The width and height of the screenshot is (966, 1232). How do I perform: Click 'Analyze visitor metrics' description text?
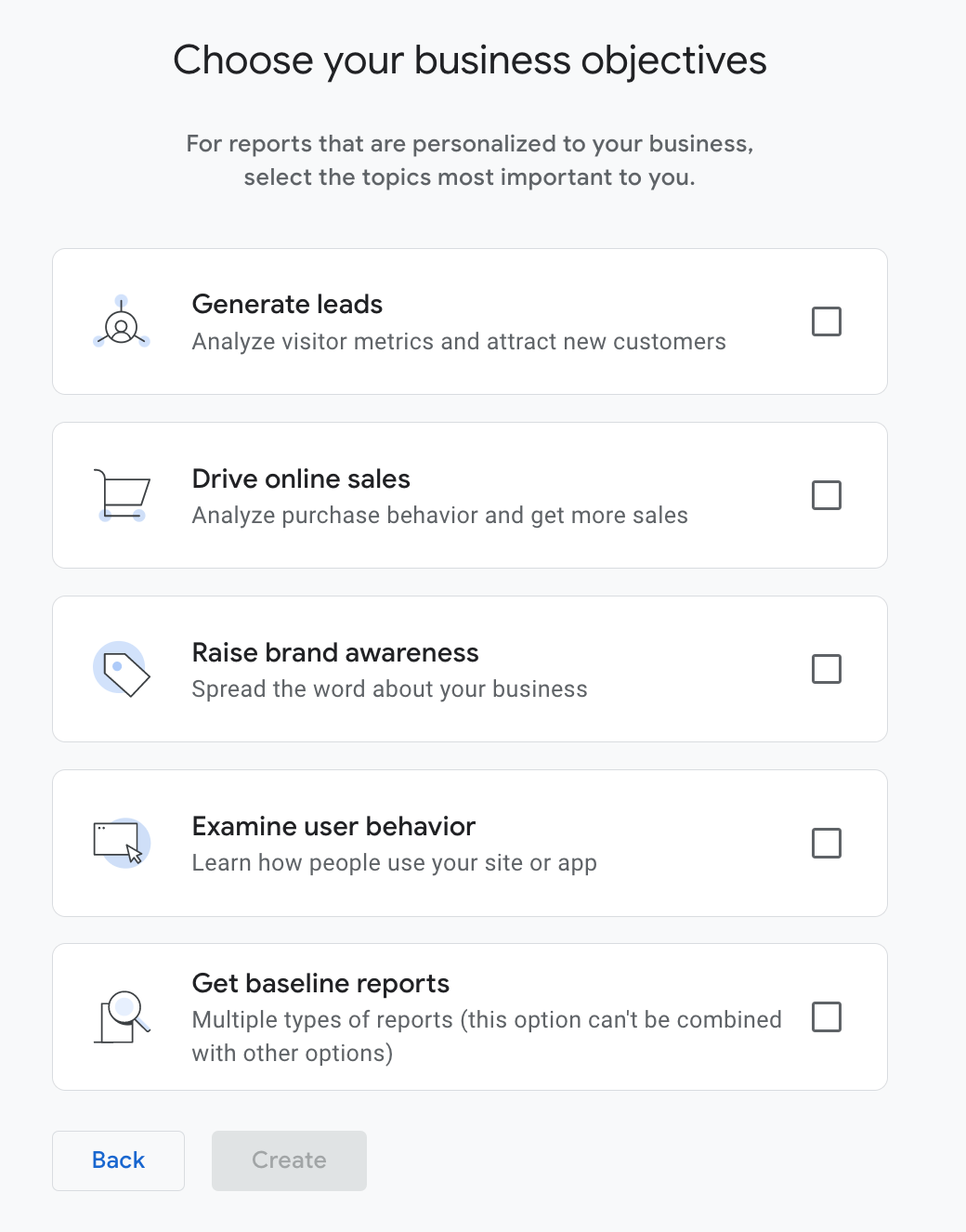(459, 342)
